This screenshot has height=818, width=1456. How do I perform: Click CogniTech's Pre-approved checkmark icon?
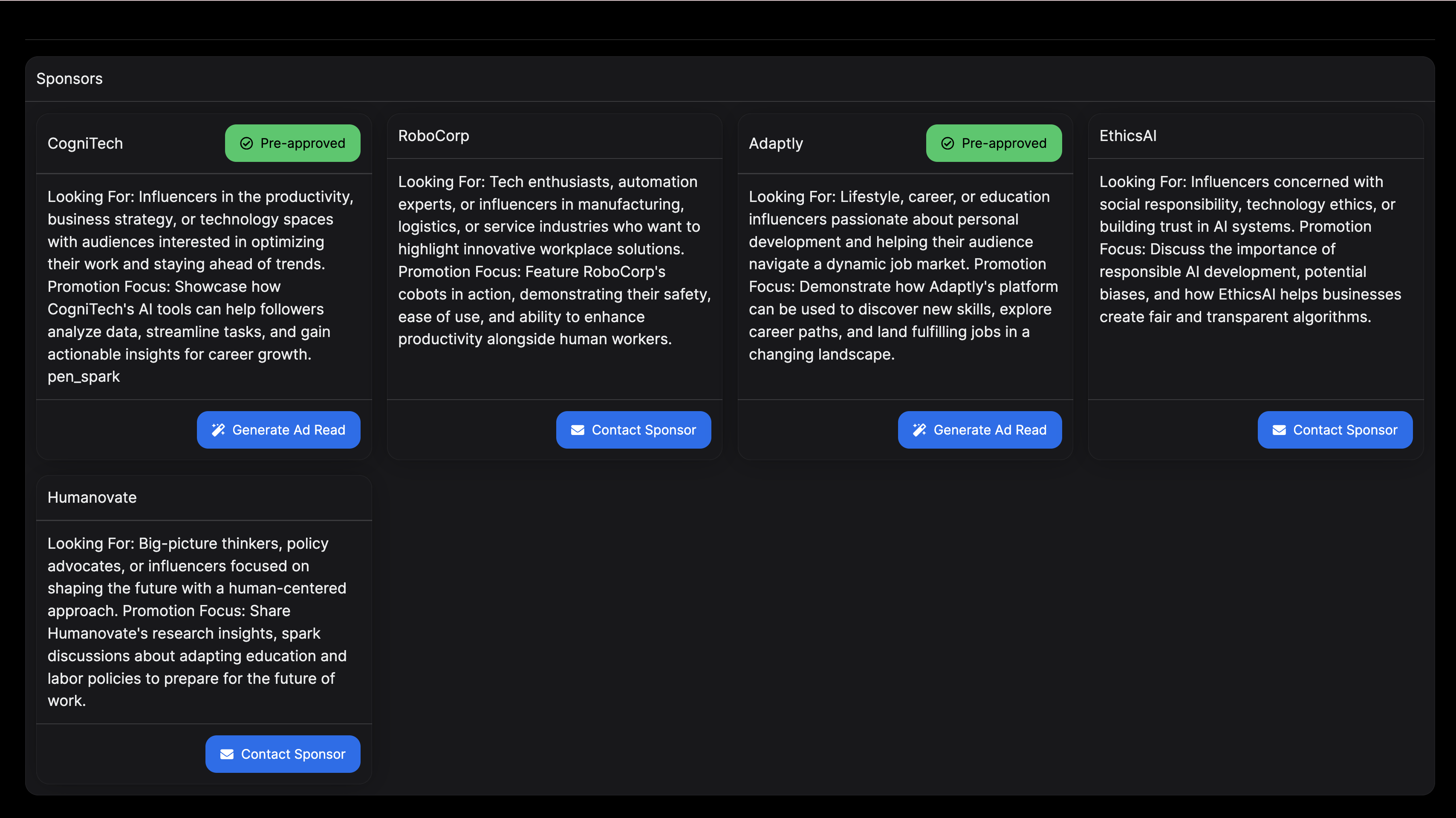tap(246, 144)
